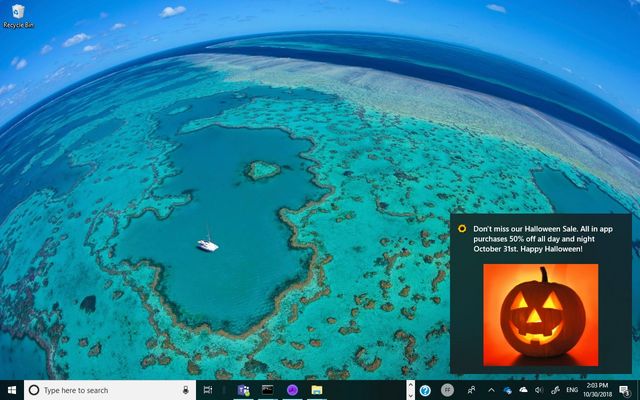Click the taskbar toolbar scroll down arrow
Screen dimensions: 640x400
(411, 395)
